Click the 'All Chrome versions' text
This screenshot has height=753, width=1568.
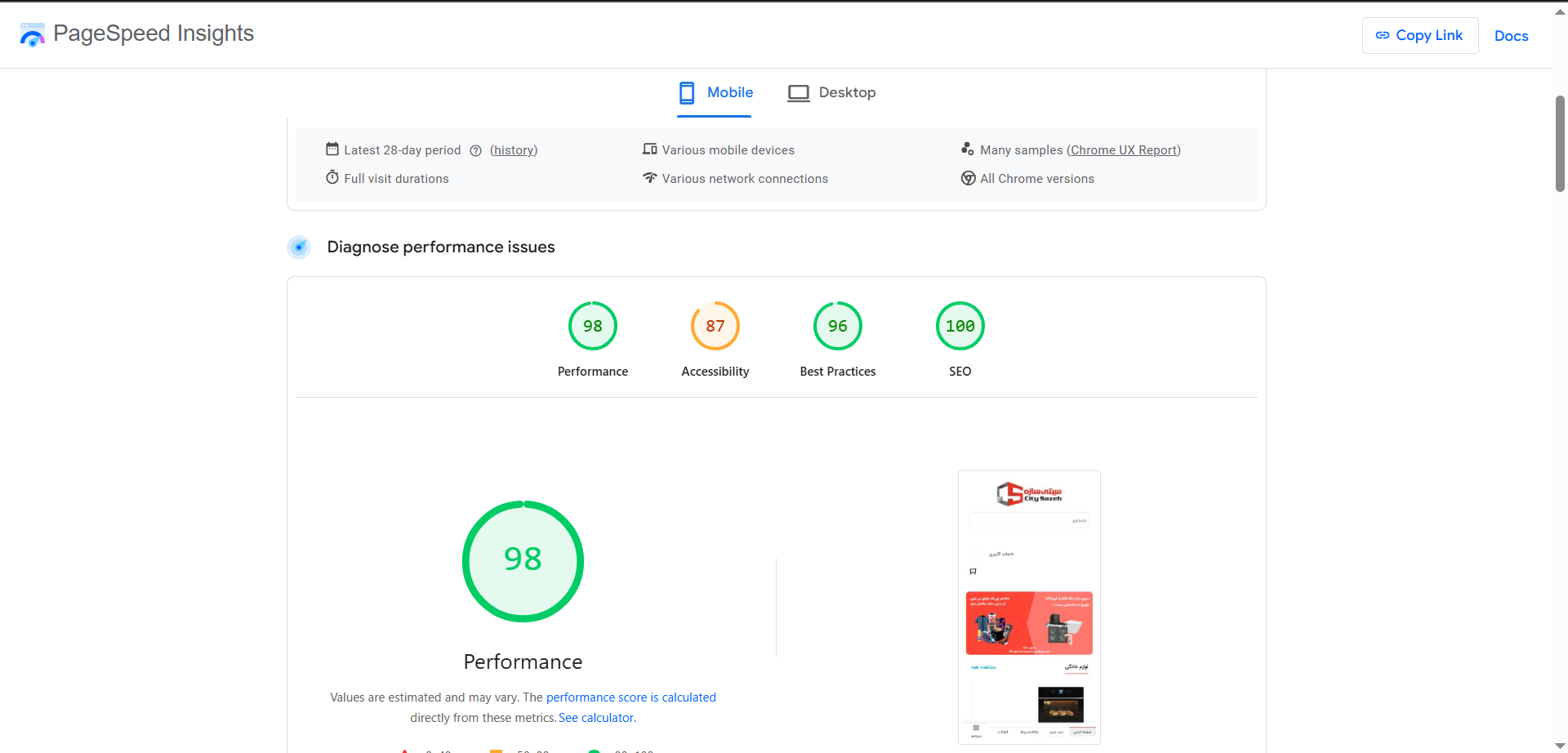click(1037, 179)
